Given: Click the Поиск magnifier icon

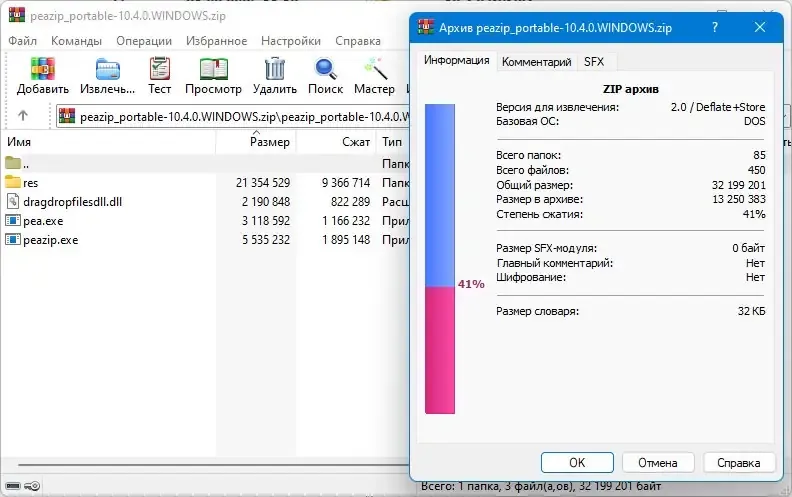Looking at the screenshot, I should pos(326,69).
